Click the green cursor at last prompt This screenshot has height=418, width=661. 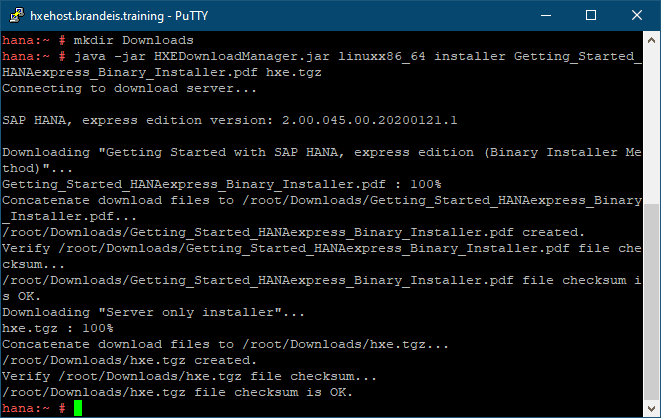click(78, 408)
